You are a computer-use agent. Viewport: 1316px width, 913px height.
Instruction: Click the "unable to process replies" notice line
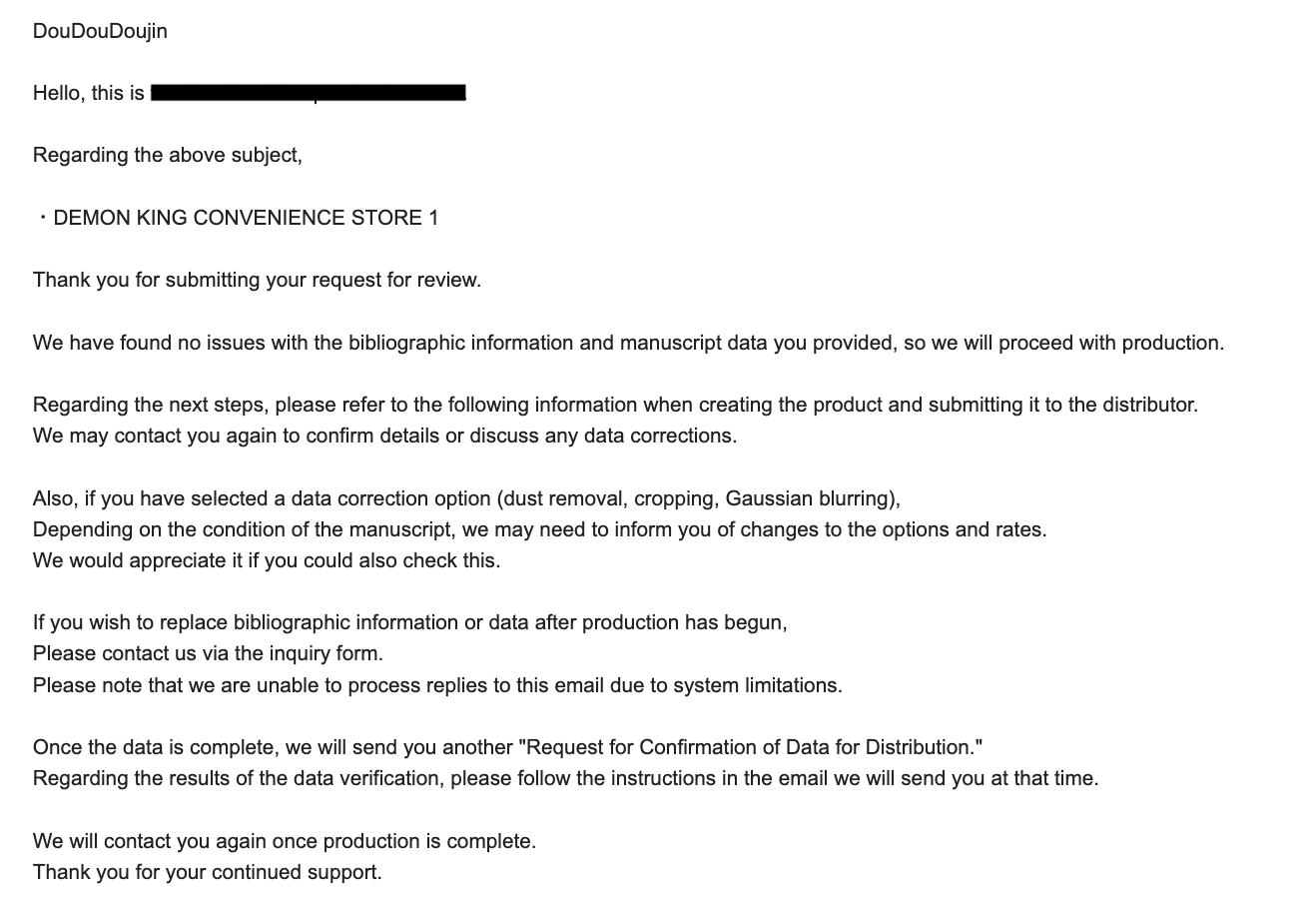coord(438,685)
